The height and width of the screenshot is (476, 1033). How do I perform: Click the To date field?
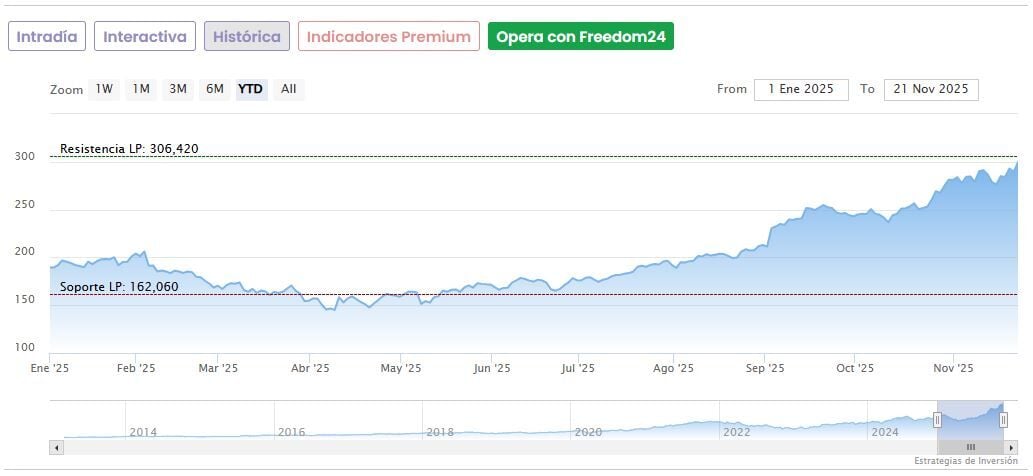931,89
